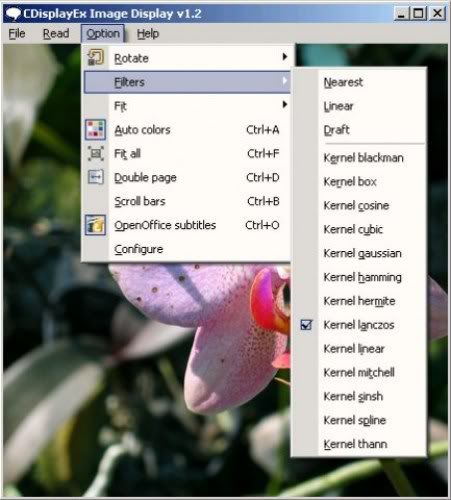Expand the Rotate submenu arrow

[285, 57]
